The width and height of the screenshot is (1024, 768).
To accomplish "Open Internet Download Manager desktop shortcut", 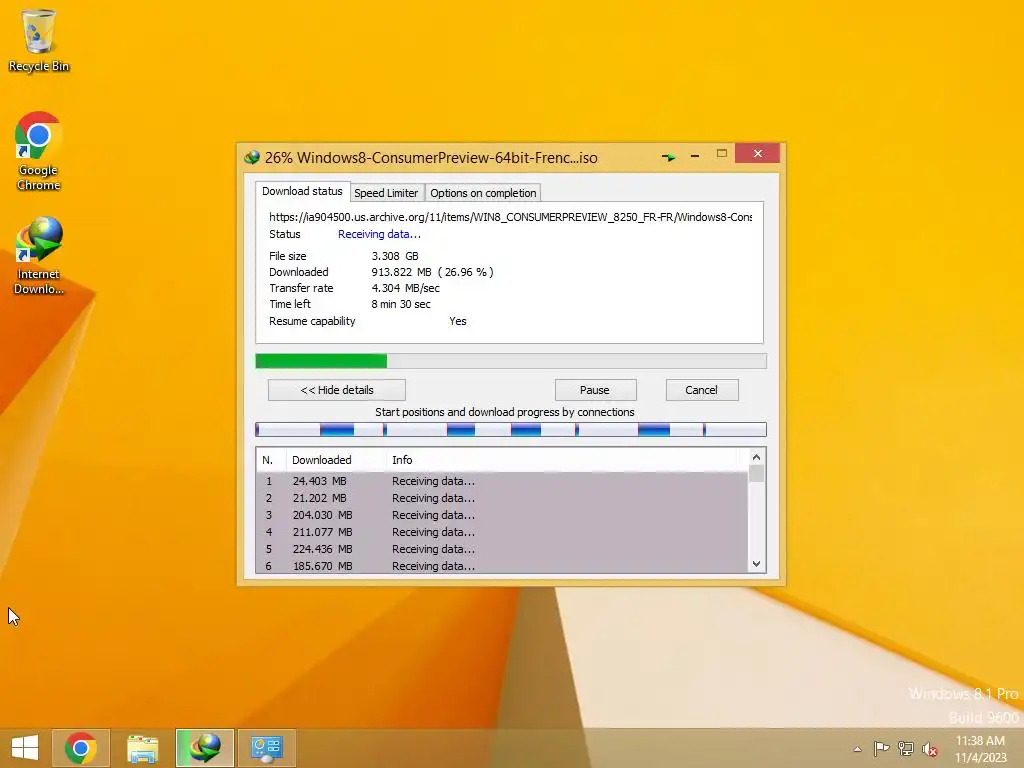I will click(39, 256).
